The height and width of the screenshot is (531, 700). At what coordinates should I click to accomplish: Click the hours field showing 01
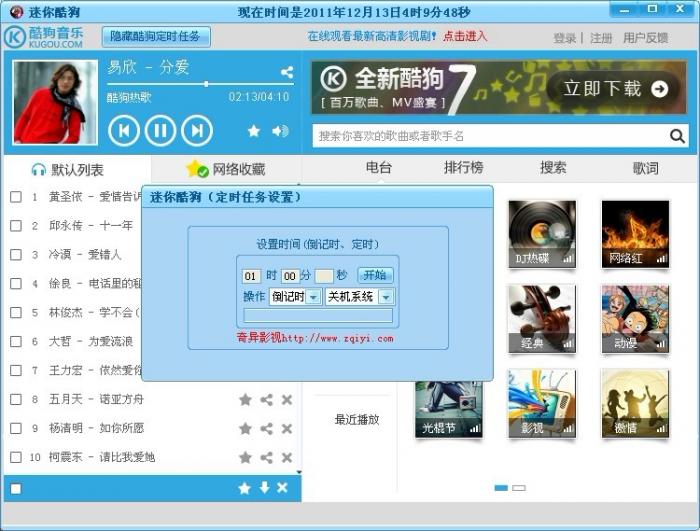(x=251, y=276)
